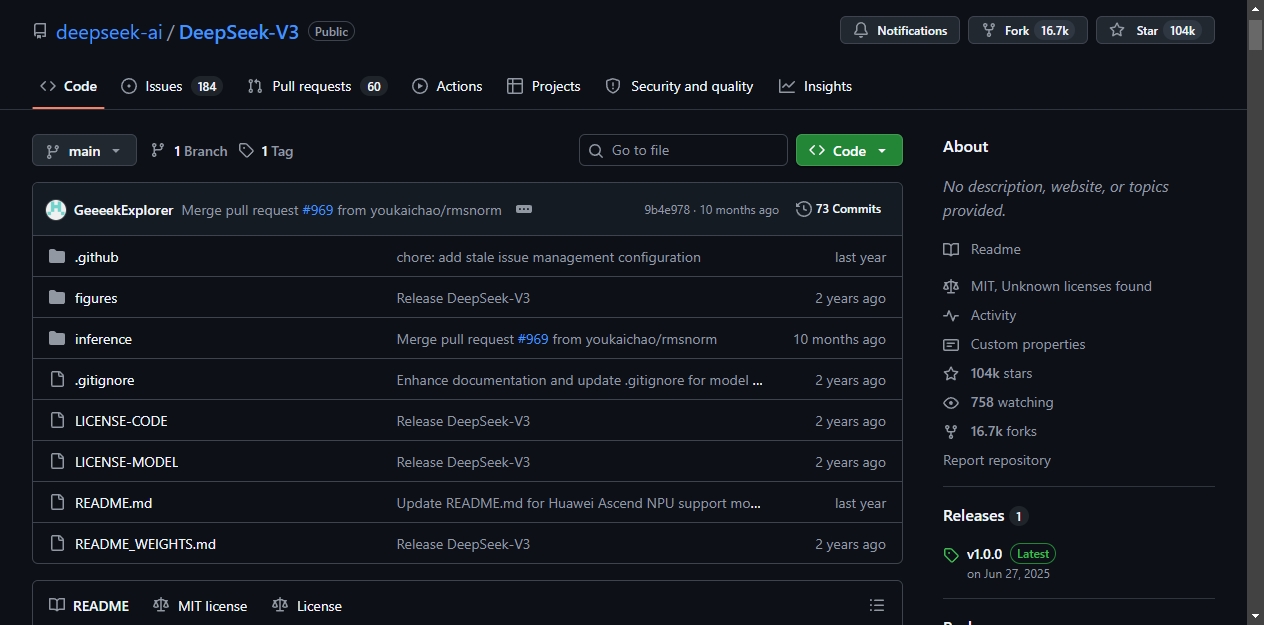Expand the green Code dropdown button
The image size is (1264, 625).
[x=849, y=150]
